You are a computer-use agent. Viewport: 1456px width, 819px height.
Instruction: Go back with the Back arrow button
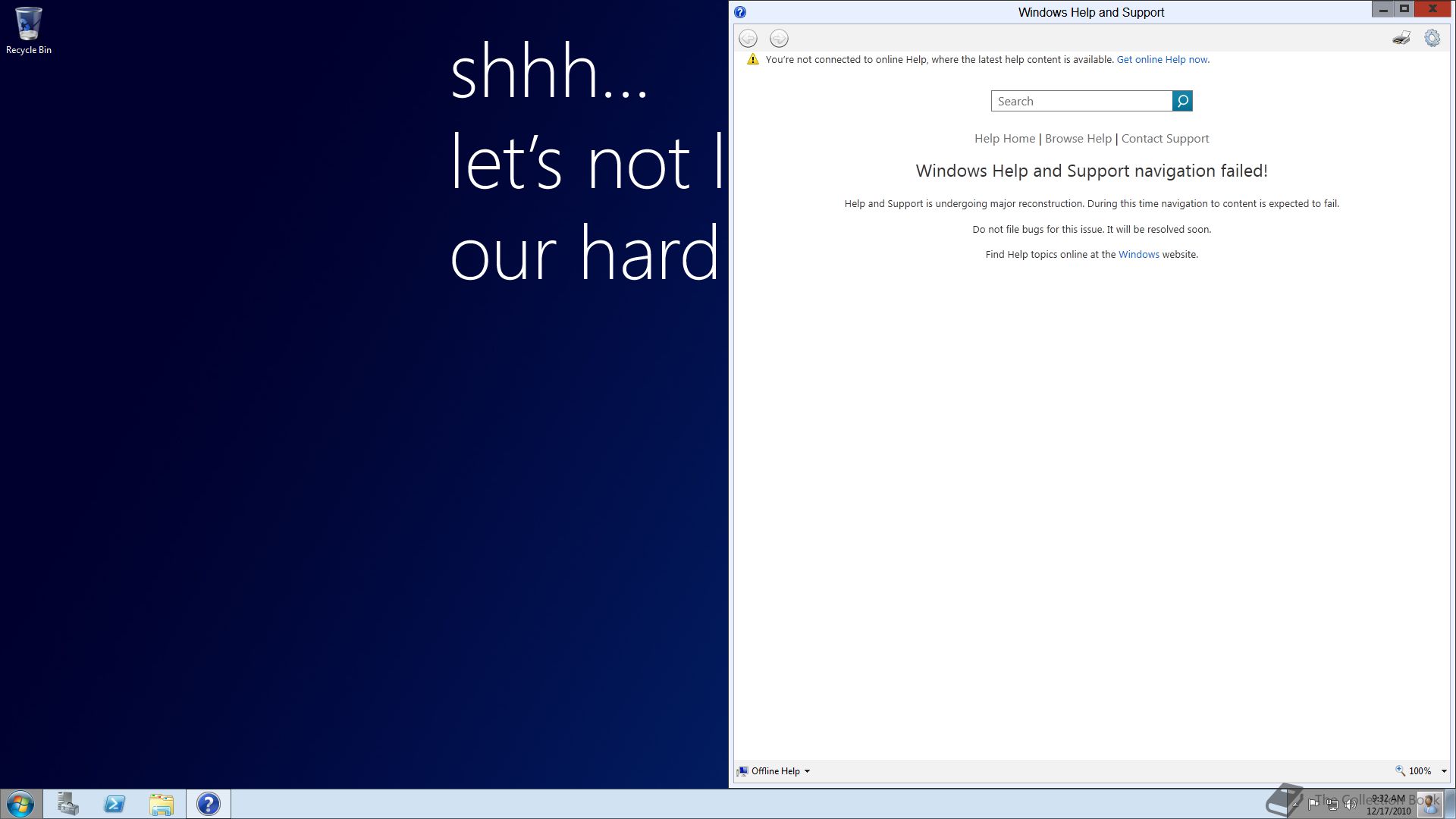(748, 38)
